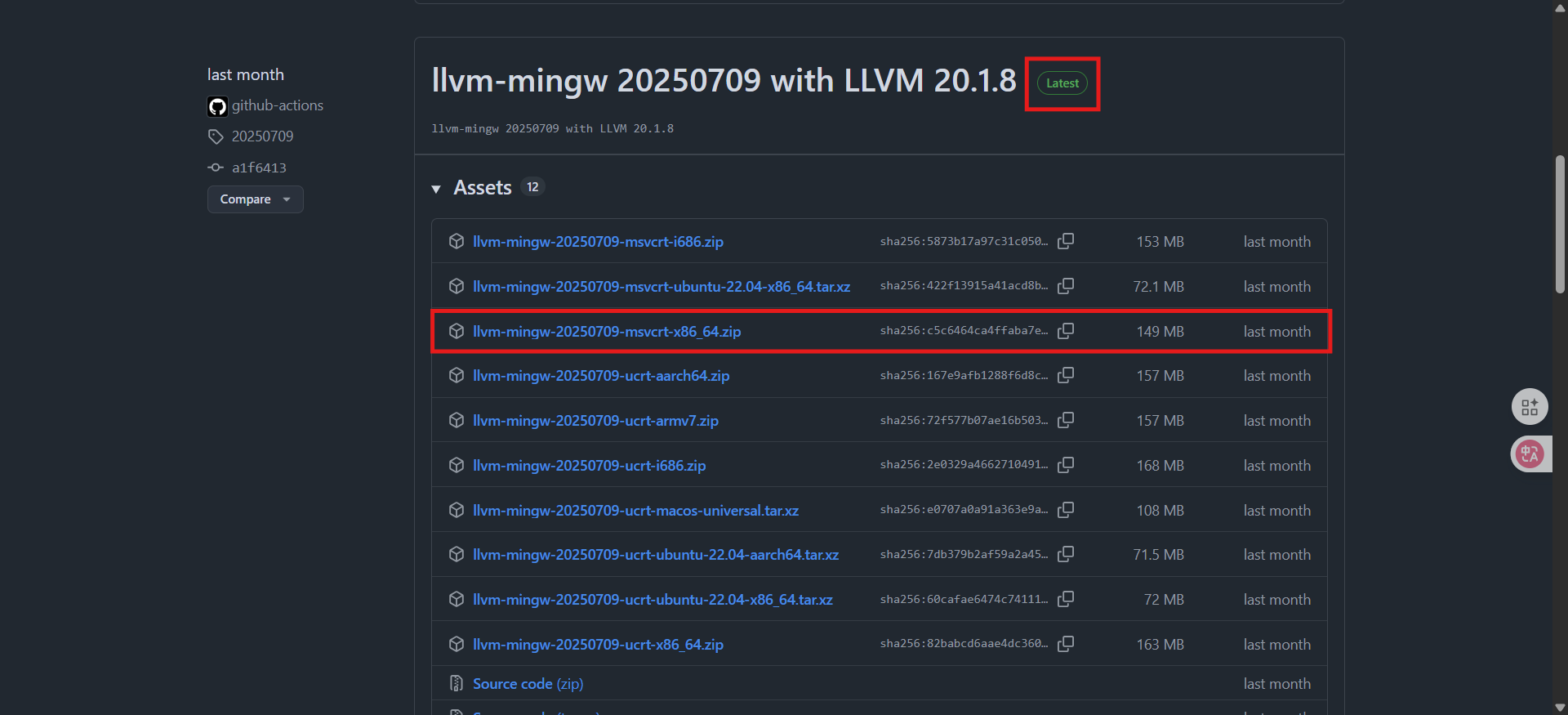This screenshot has height=715, width=1568.
Task: Download llvm-mingw-20250709-msvcrt-ubuntu-22.04-x86_64.tar.xz
Action: [x=661, y=286]
